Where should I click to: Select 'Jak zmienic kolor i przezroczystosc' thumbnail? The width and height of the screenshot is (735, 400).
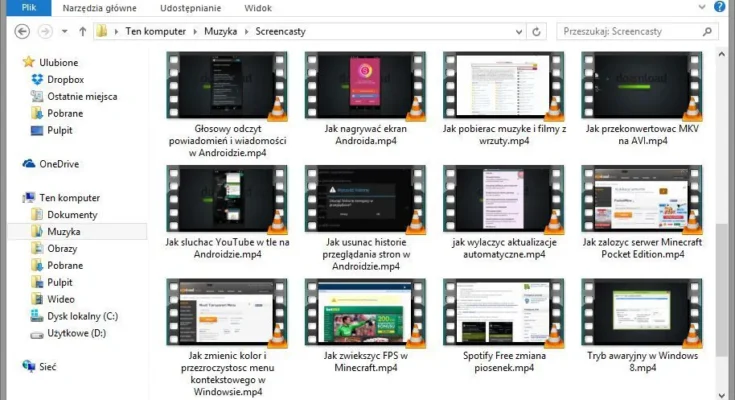pyautogui.click(x=227, y=313)
